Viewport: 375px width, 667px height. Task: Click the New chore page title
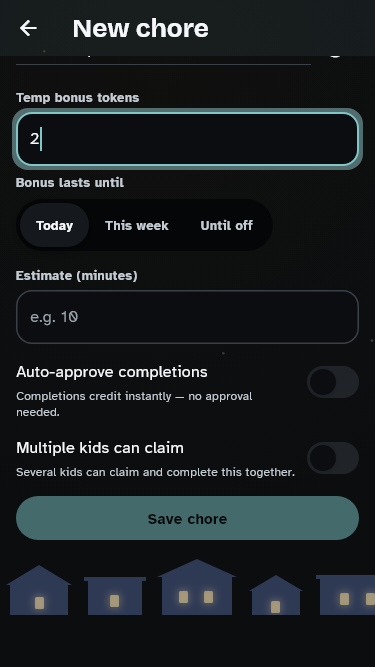(141, 29)
